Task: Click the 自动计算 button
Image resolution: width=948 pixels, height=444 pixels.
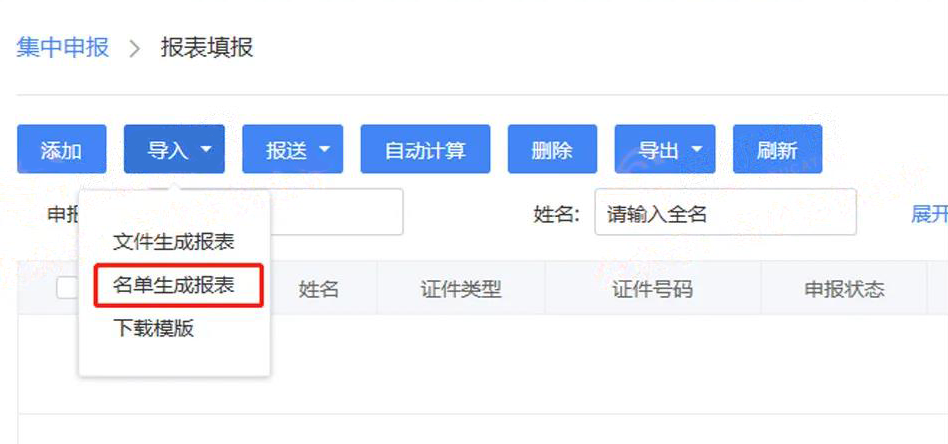Action: tap(426, 149)
